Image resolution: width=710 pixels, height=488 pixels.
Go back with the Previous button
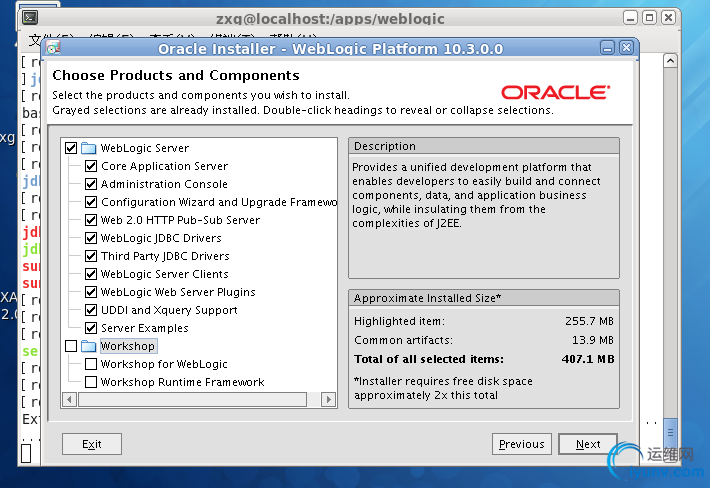point(522,444)
